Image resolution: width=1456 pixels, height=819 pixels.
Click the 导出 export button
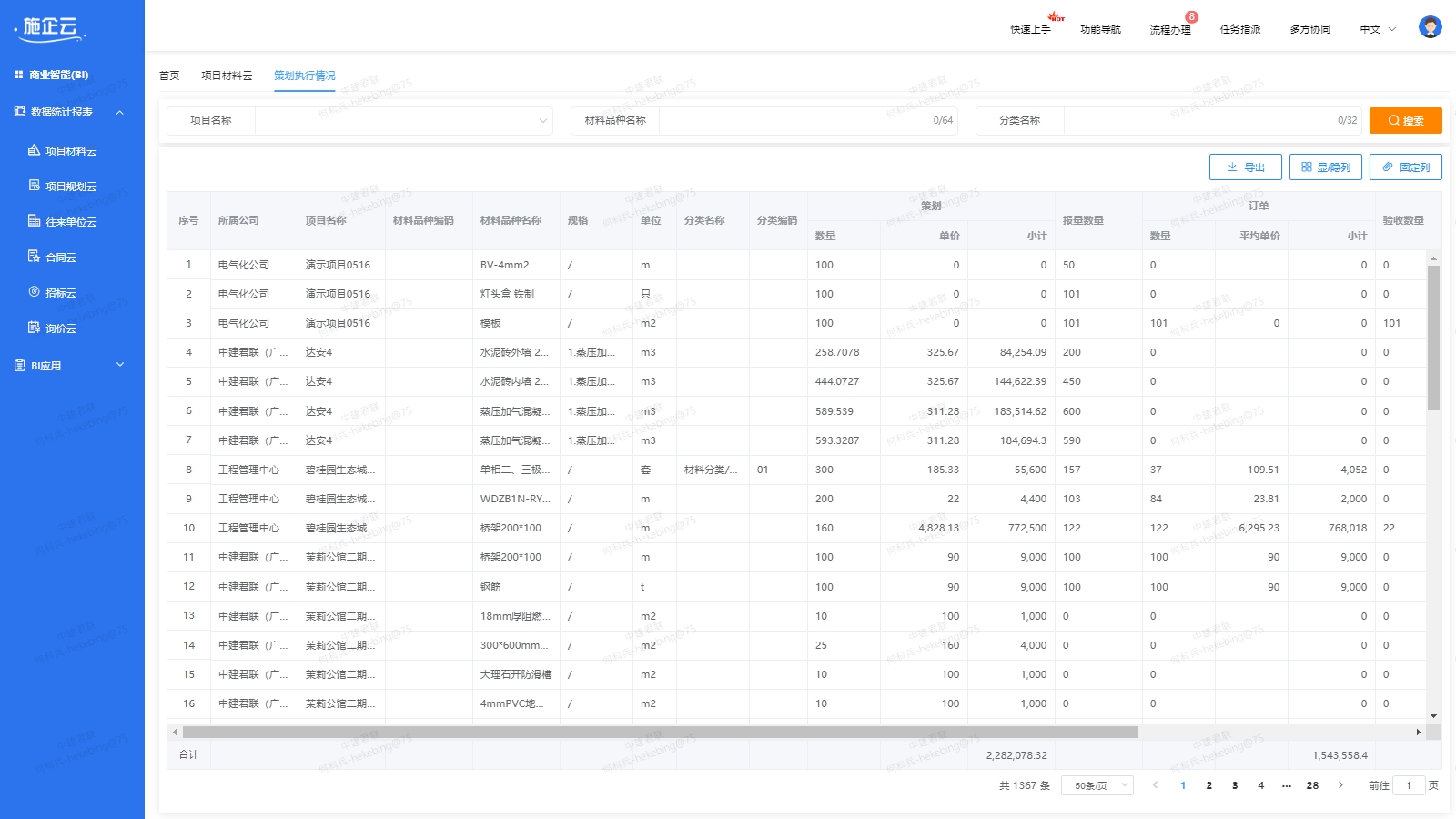pyautogui.click(x=1245, y=167)
